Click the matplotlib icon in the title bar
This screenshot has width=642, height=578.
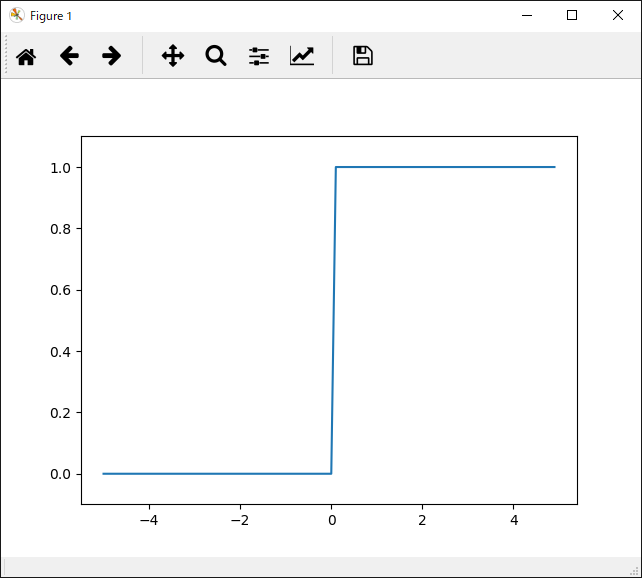16,16
